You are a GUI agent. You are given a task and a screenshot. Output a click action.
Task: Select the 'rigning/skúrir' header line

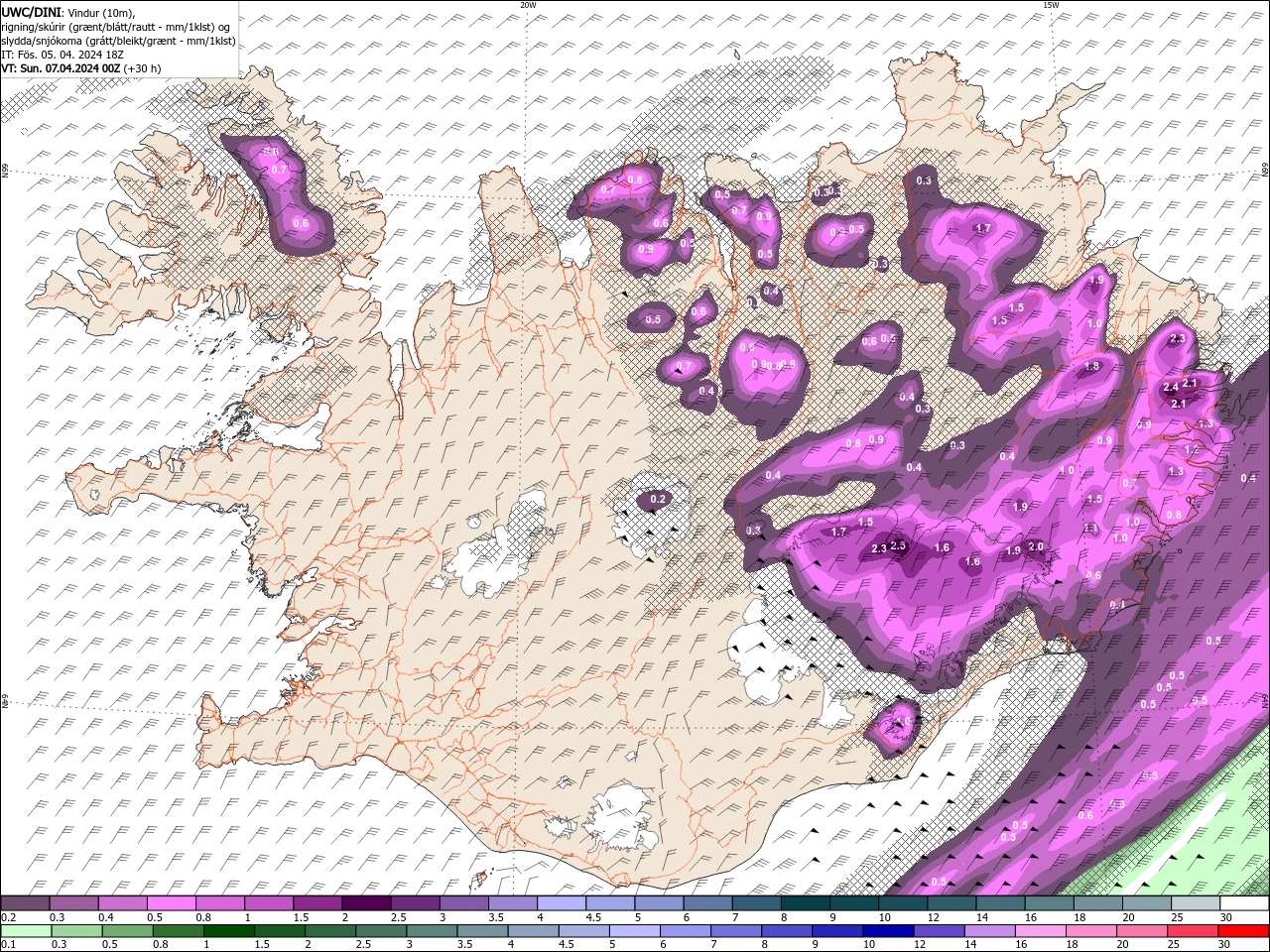pyautogui.click(x=116, y=26)
